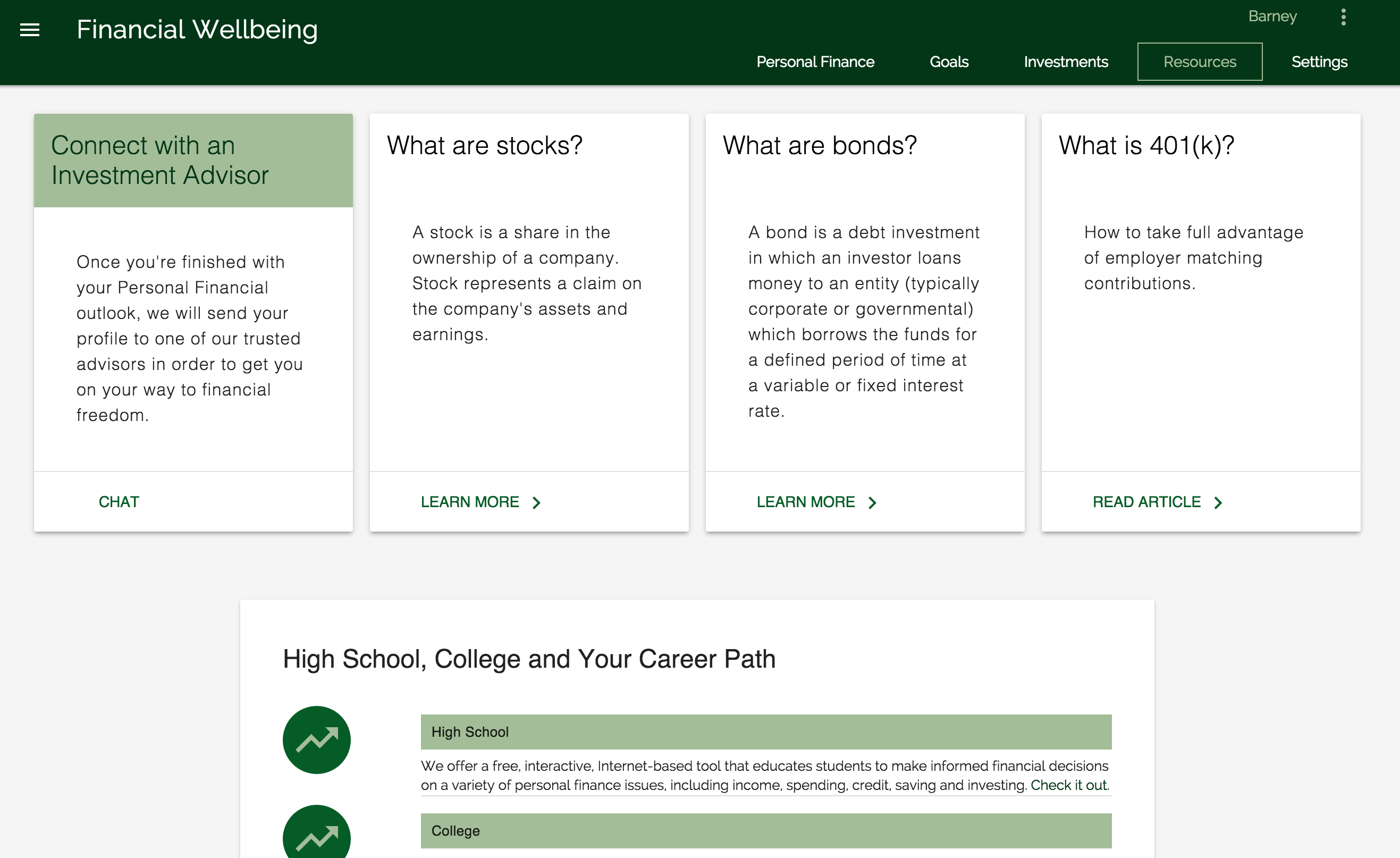
Task: Follow the 'Check it out' link
Action: (x=1068, y=785)
